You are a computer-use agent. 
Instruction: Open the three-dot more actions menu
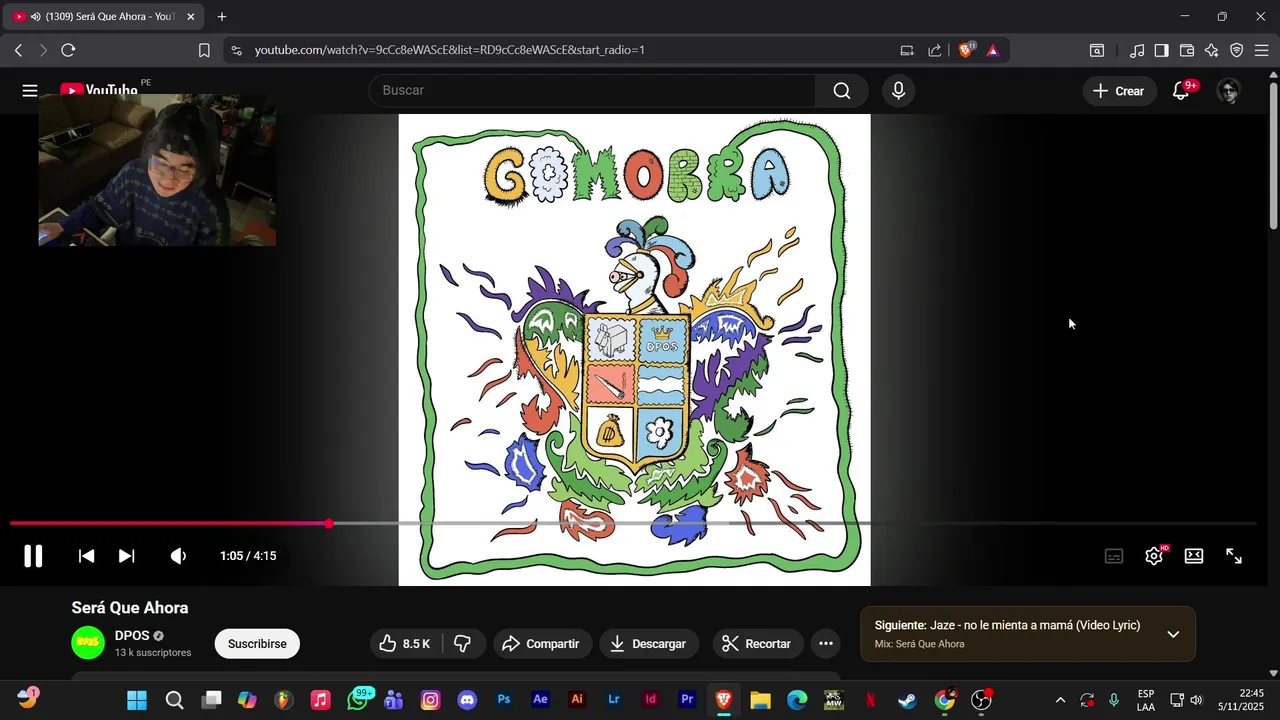tap(826, 644)
